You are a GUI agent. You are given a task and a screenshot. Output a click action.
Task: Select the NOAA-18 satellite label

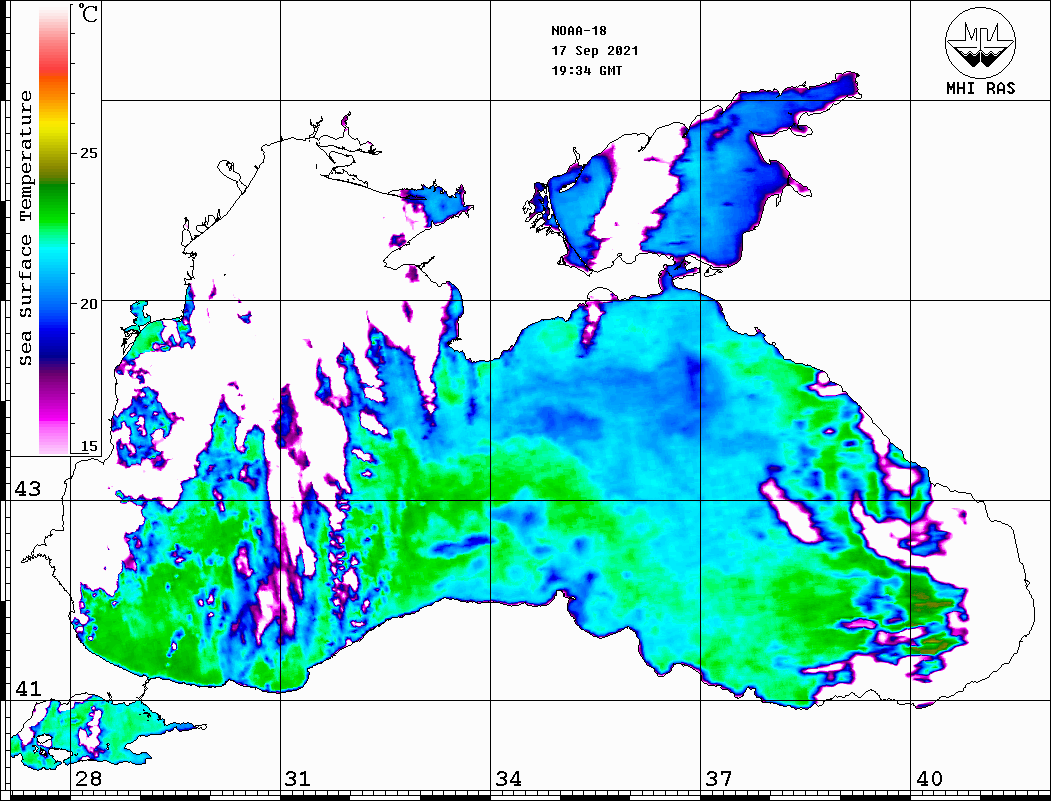pyautogui.click(x=578, y=31)
